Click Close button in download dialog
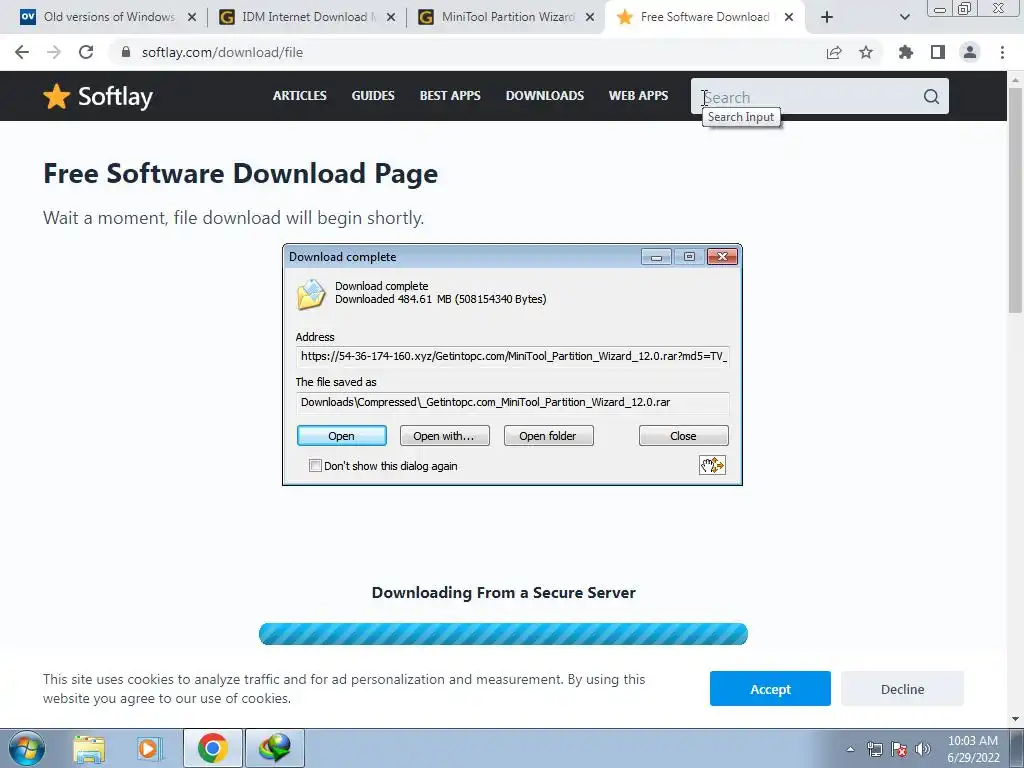This screenshot has width=1024, height=768. coord(683,436)
